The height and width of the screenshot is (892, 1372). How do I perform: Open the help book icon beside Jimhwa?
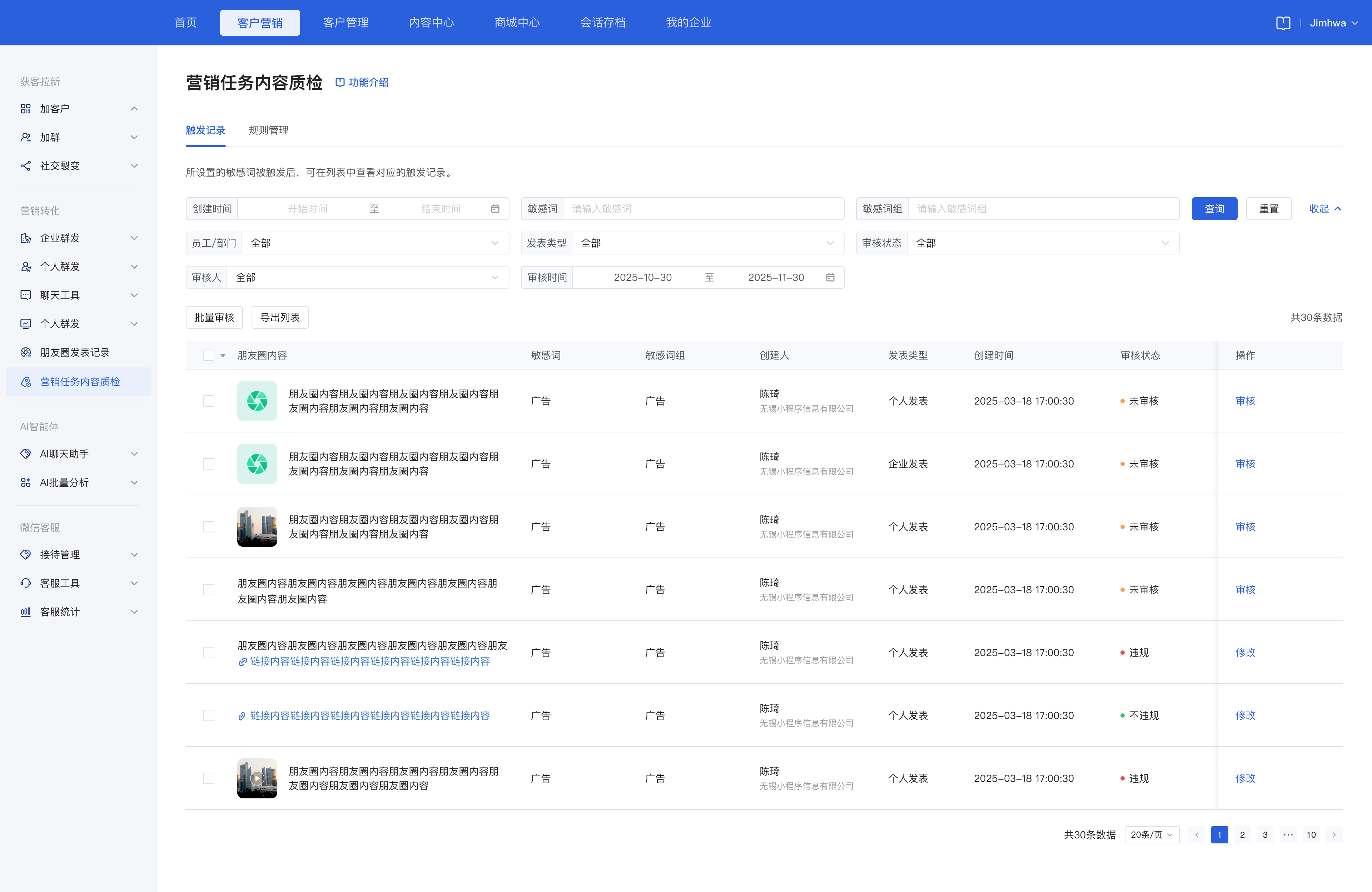point(1283,23)
